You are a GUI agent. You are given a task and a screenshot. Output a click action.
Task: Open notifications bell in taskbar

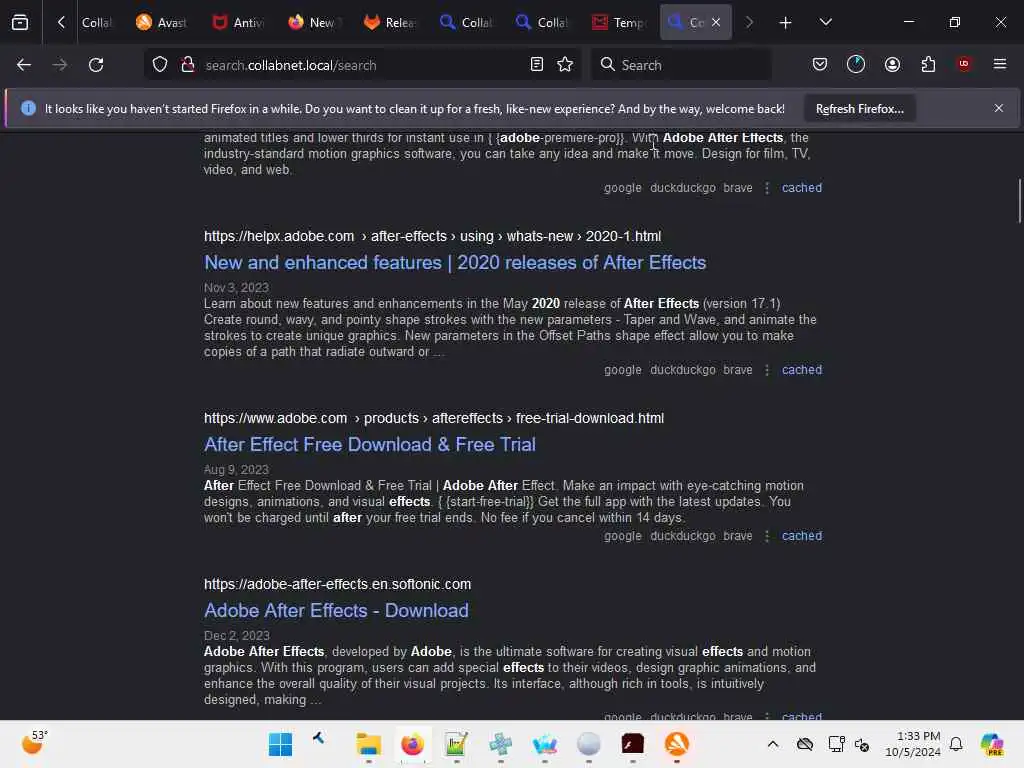pyautogui.click(x=956, y=744)
